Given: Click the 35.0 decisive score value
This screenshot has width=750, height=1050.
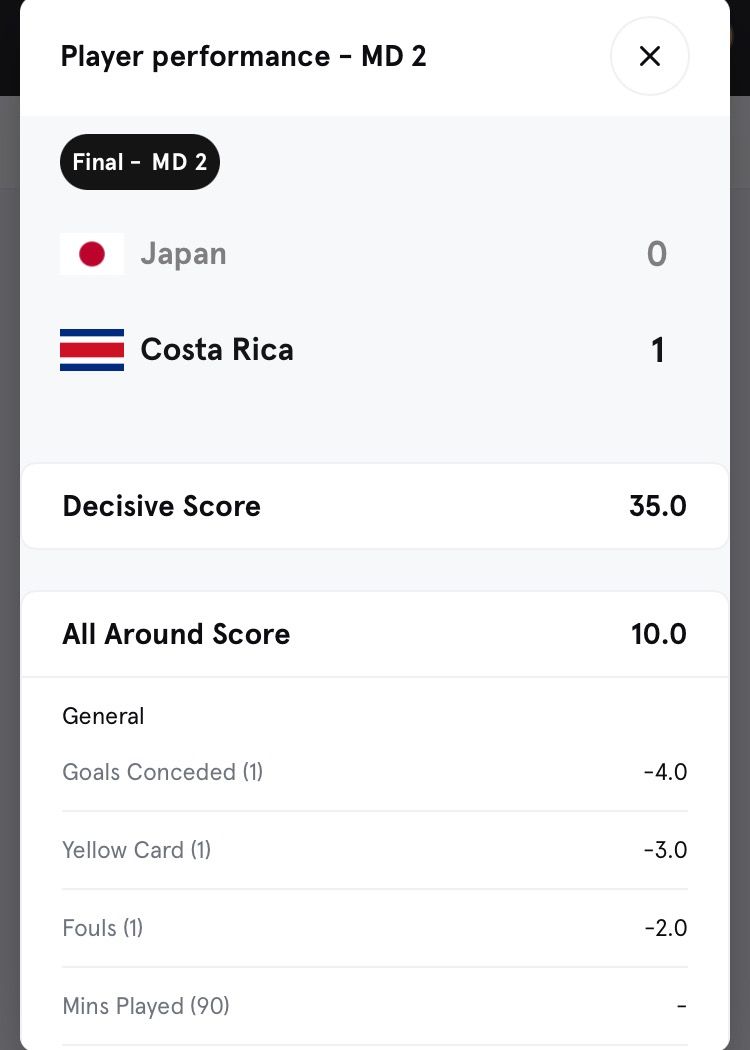Looking at the screenshot, I should pos(657,506).
